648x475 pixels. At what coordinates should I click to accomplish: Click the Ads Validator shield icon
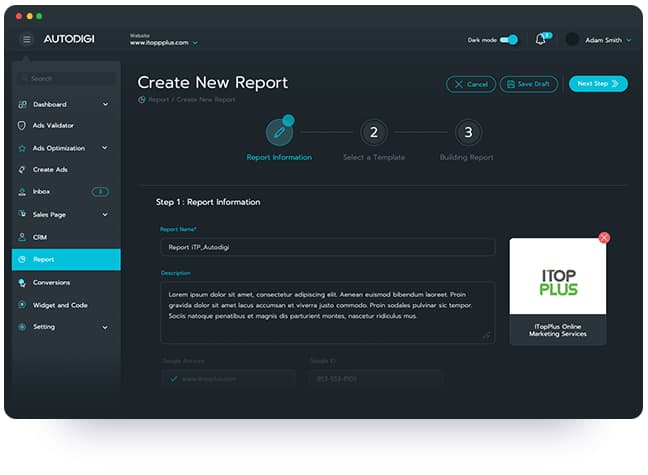(22, 126)
